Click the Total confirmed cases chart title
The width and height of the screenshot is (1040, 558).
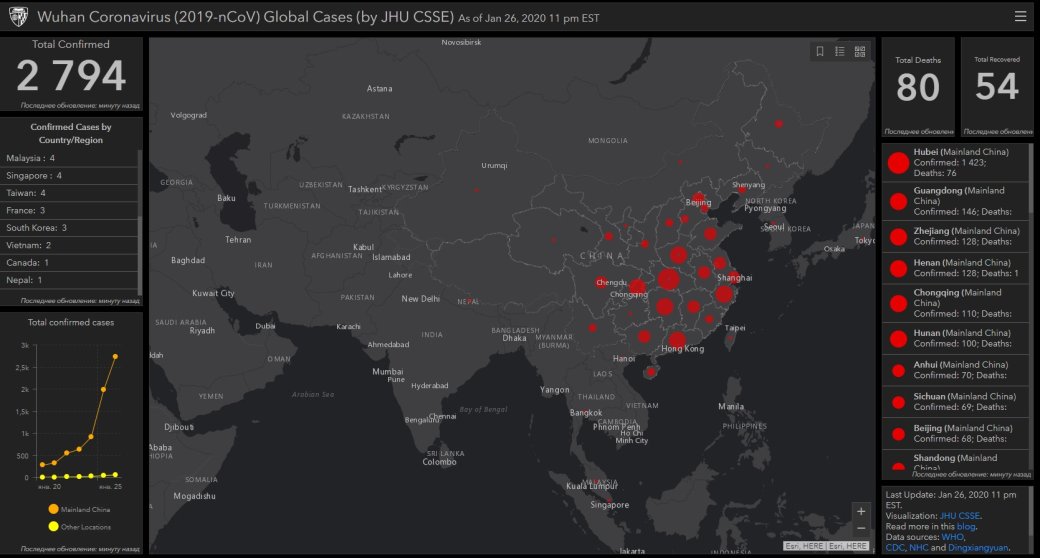coord(71,322)
